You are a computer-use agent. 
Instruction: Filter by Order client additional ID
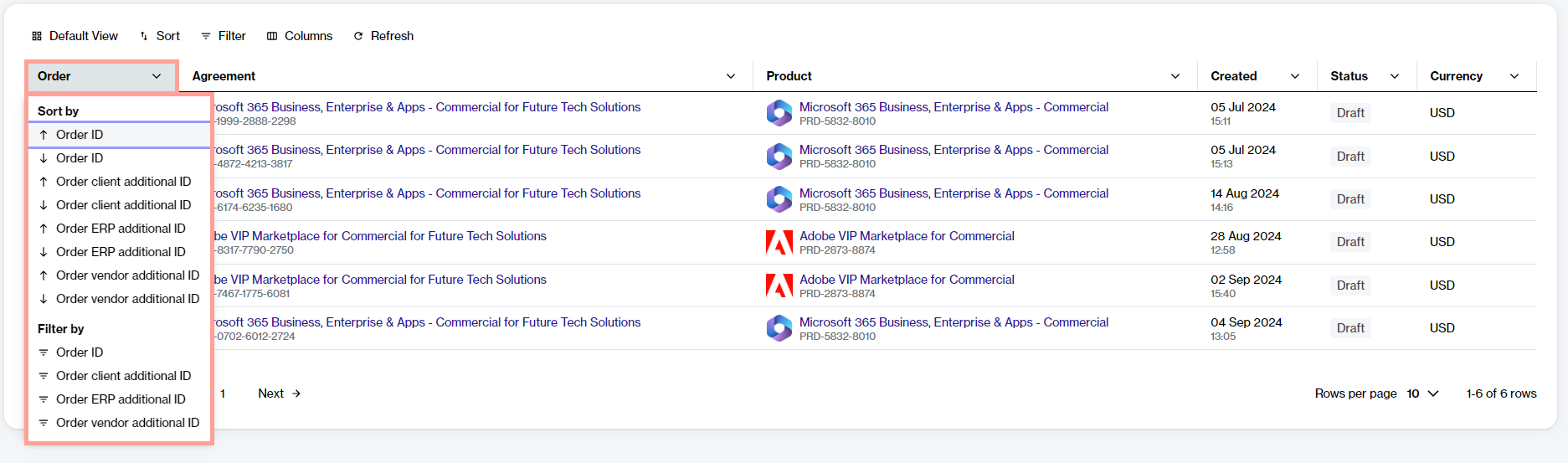pos(123,376)
